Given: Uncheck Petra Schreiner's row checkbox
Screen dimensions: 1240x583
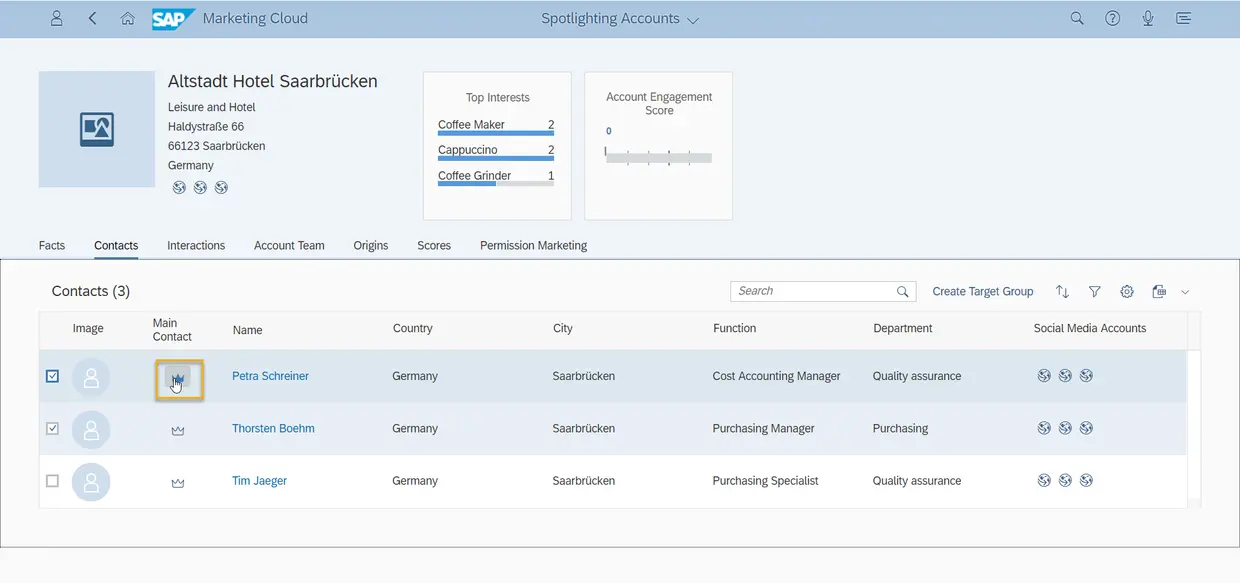Looking at the screenshot, I should [53, 376].
